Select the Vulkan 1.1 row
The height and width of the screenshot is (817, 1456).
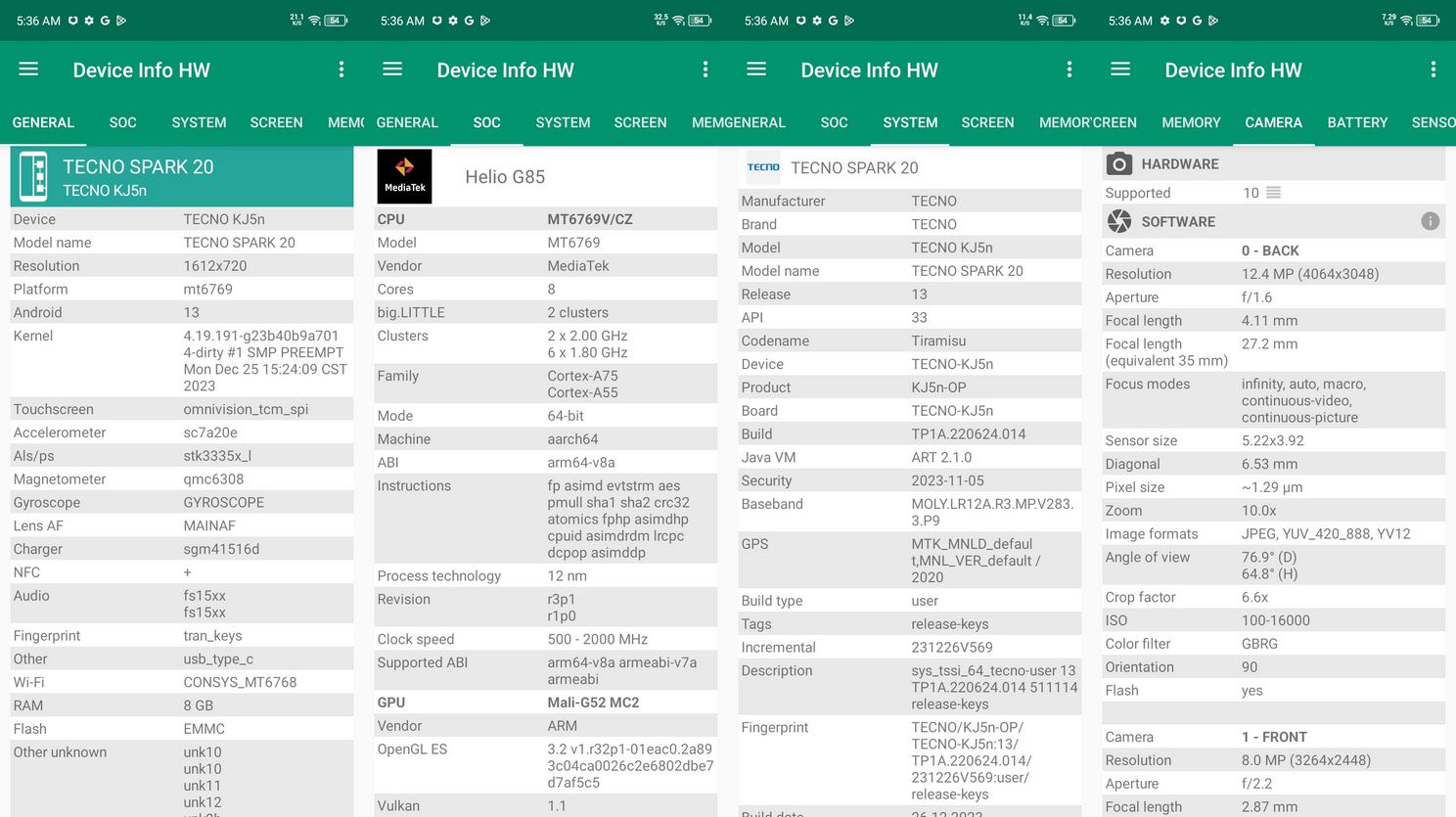pyautogui.click(x=546, y=806)
